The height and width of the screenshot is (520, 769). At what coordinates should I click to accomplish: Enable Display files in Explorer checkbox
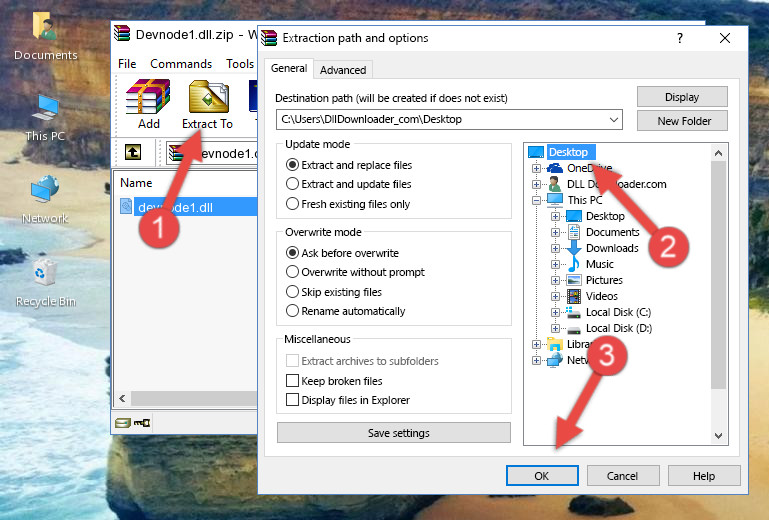coord(292,400)
